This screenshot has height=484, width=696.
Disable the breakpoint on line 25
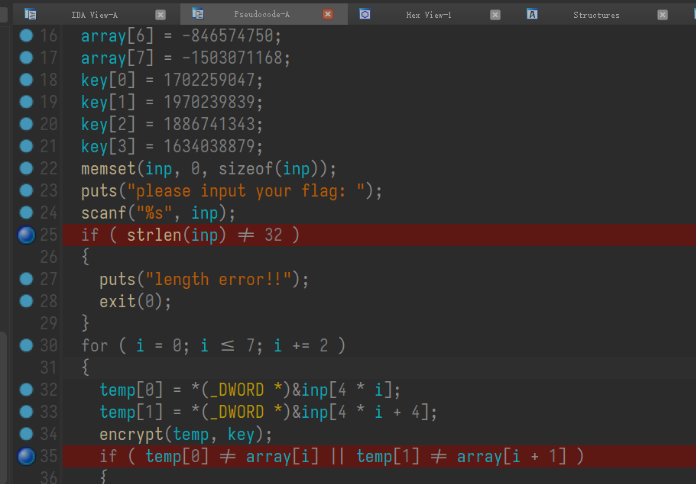tap(26, 235)
